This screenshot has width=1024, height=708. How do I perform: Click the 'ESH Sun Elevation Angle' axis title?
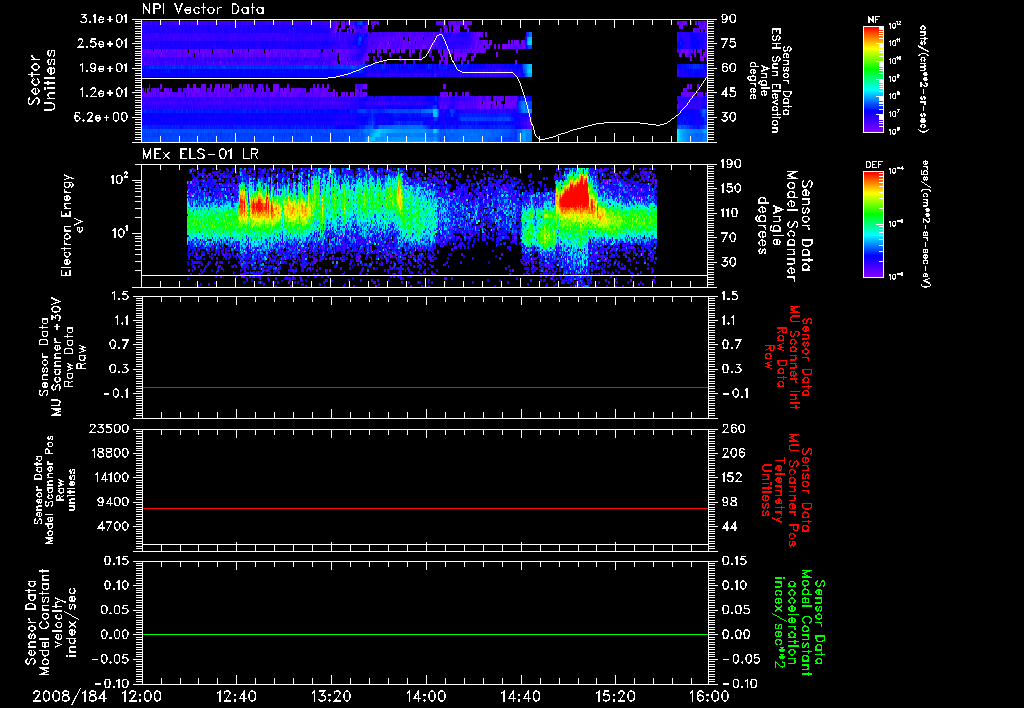771,80
